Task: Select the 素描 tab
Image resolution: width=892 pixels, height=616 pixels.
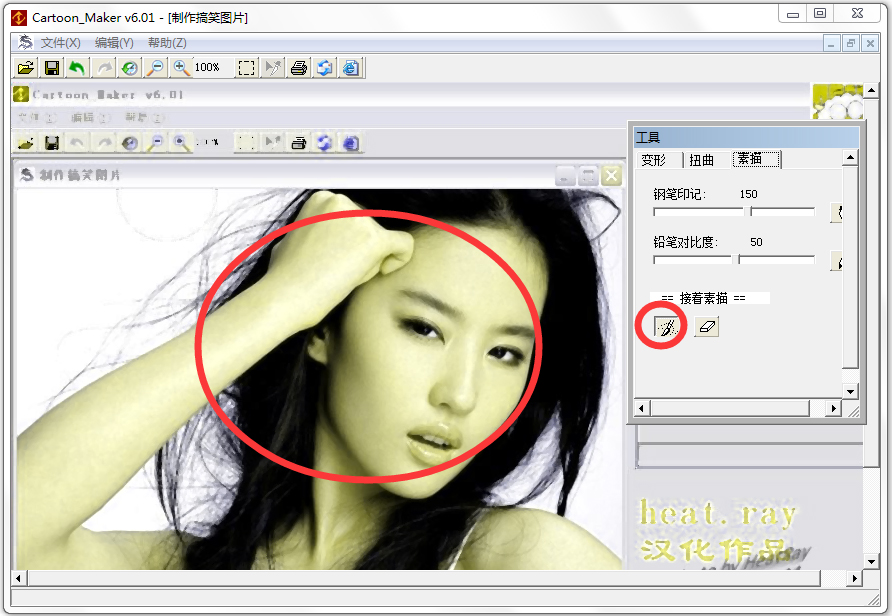Action: click(x=755, y=159)
